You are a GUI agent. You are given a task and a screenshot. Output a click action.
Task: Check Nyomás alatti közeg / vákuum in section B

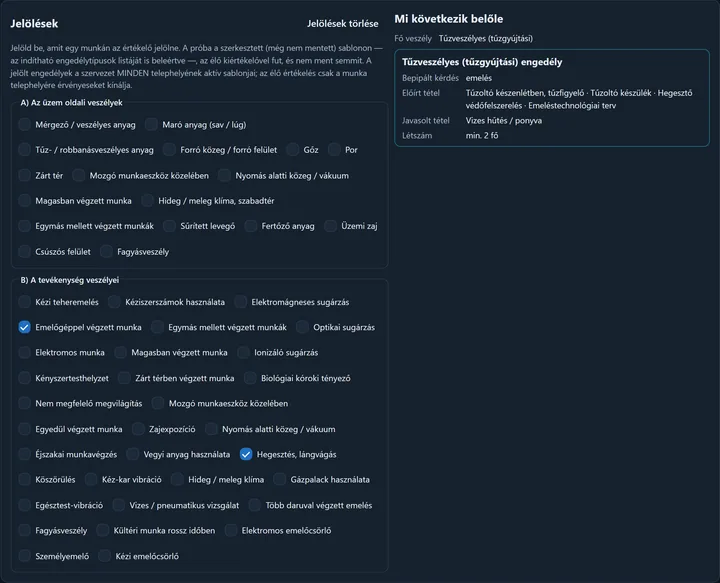(211, 429)
